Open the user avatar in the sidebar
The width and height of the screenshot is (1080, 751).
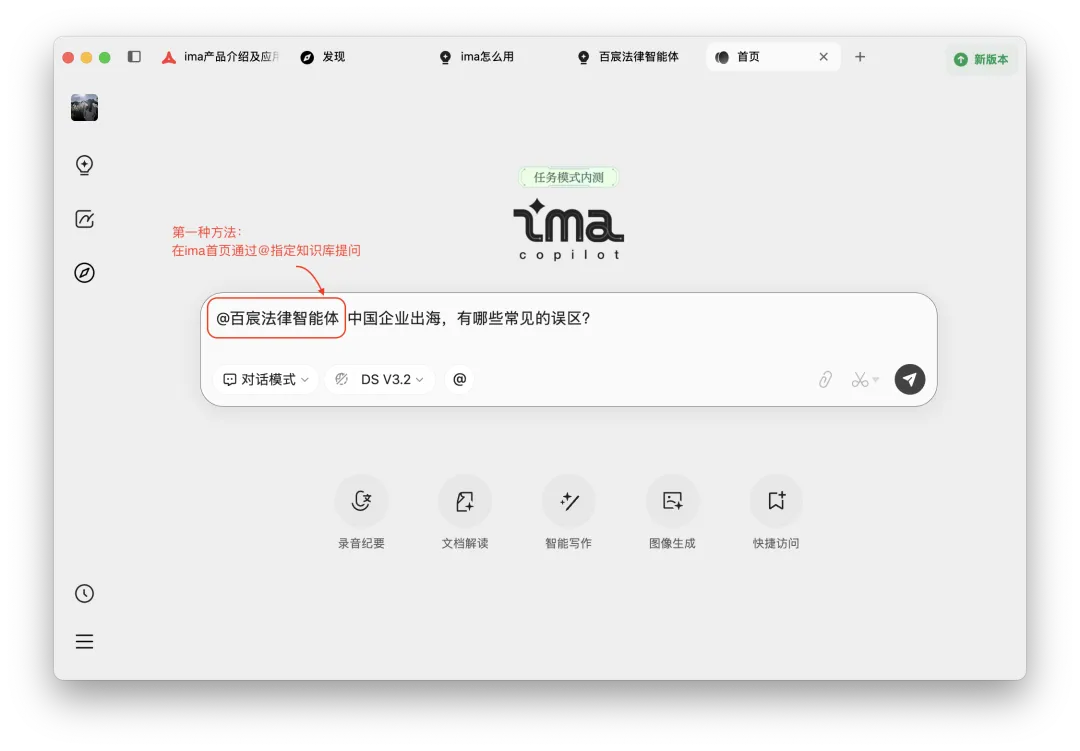click(x=84, y=107)
